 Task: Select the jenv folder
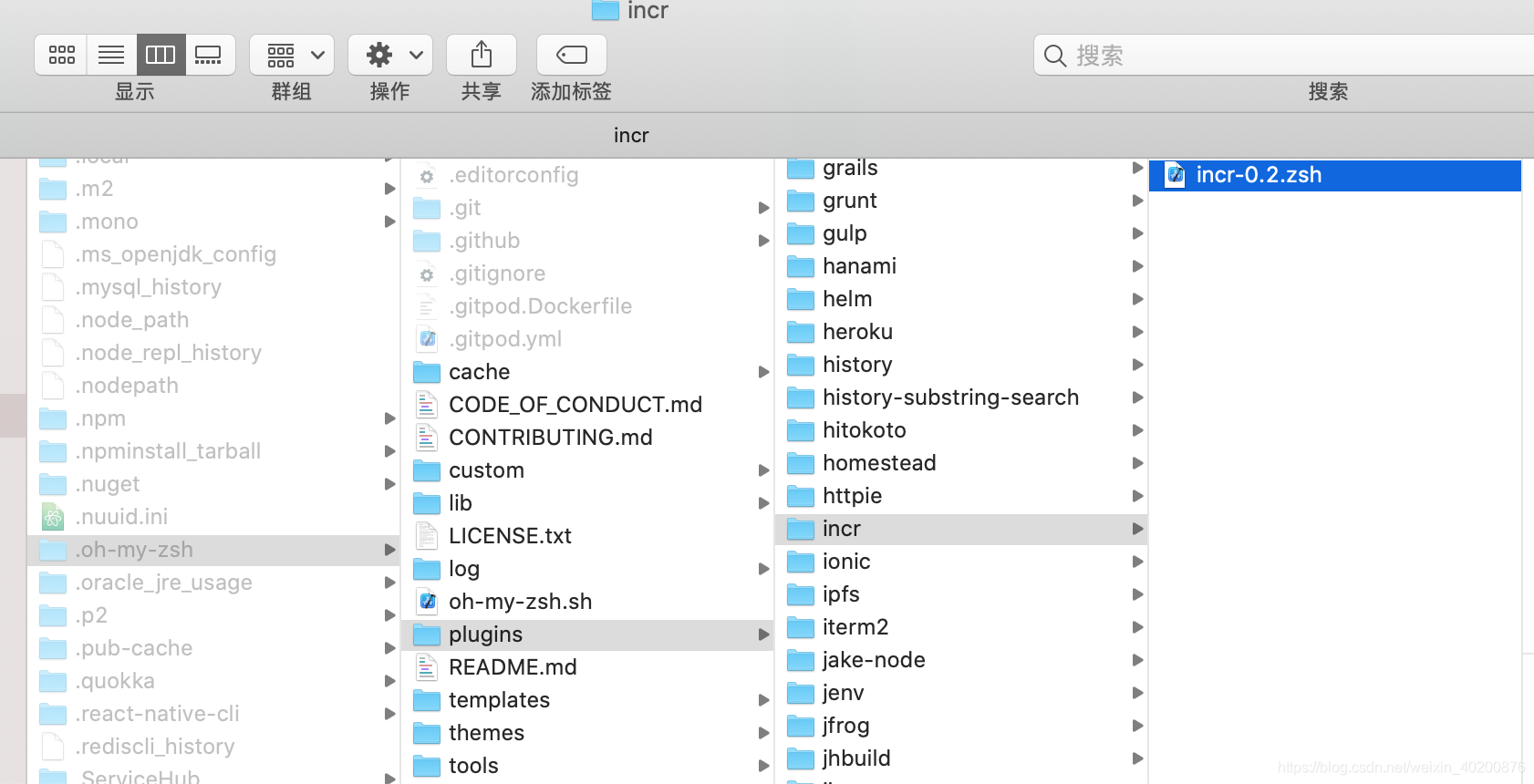pos(962,693)
